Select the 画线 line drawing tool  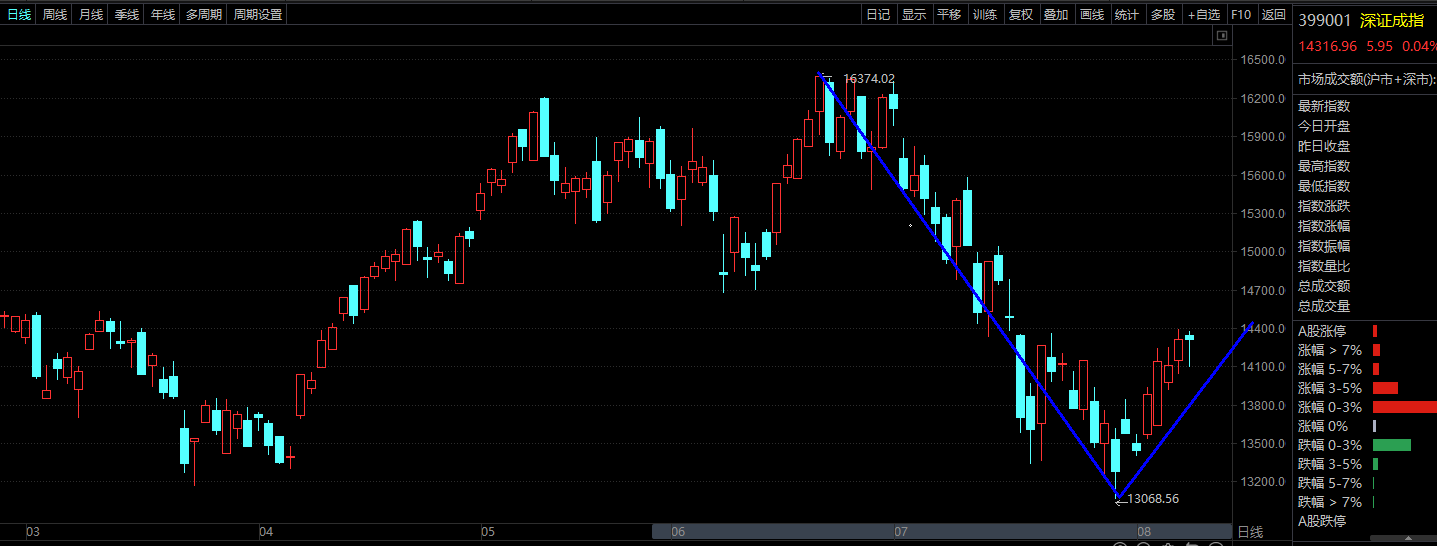click(1092, 15)
